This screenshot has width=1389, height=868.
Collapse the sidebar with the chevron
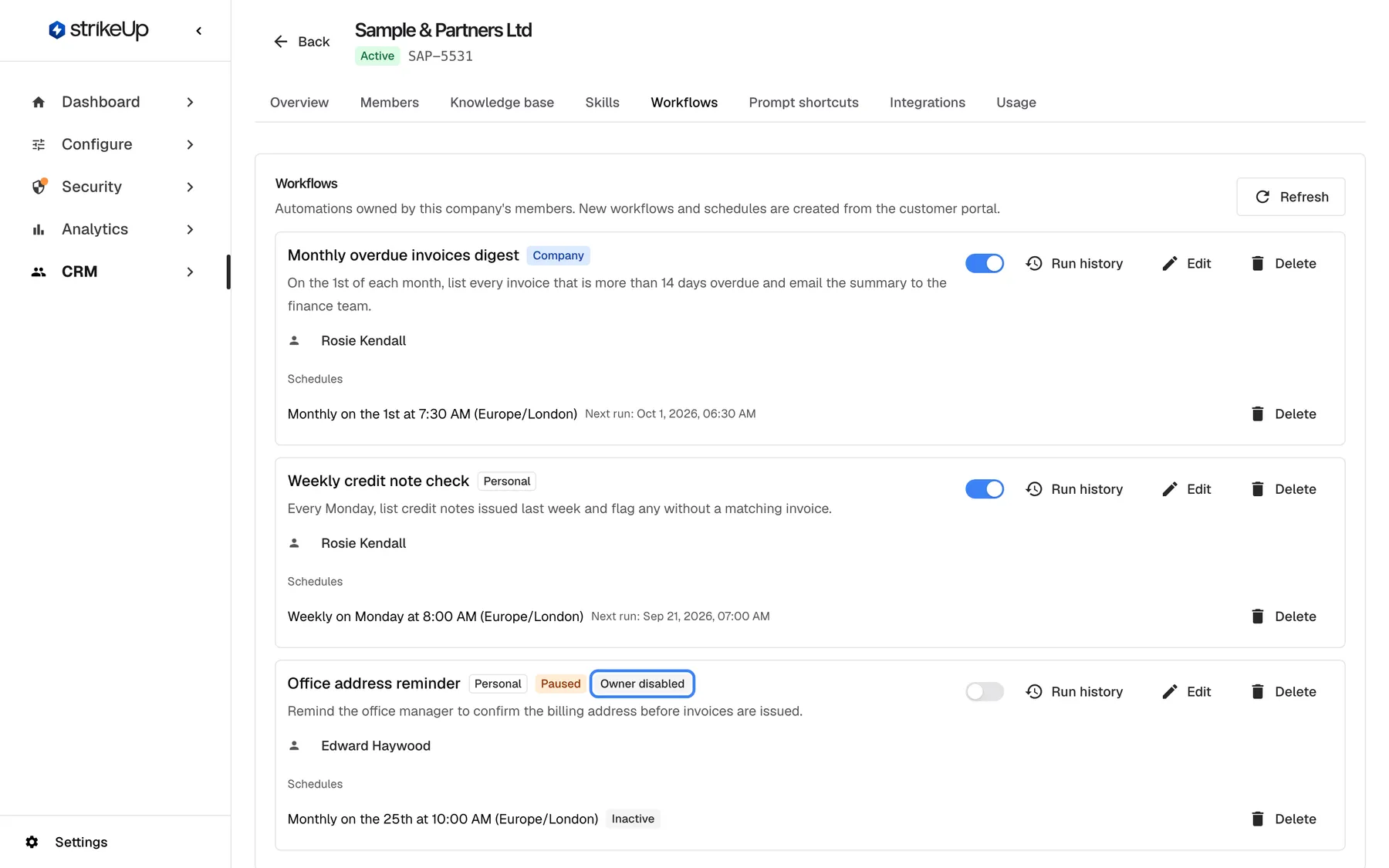[199, 31]
